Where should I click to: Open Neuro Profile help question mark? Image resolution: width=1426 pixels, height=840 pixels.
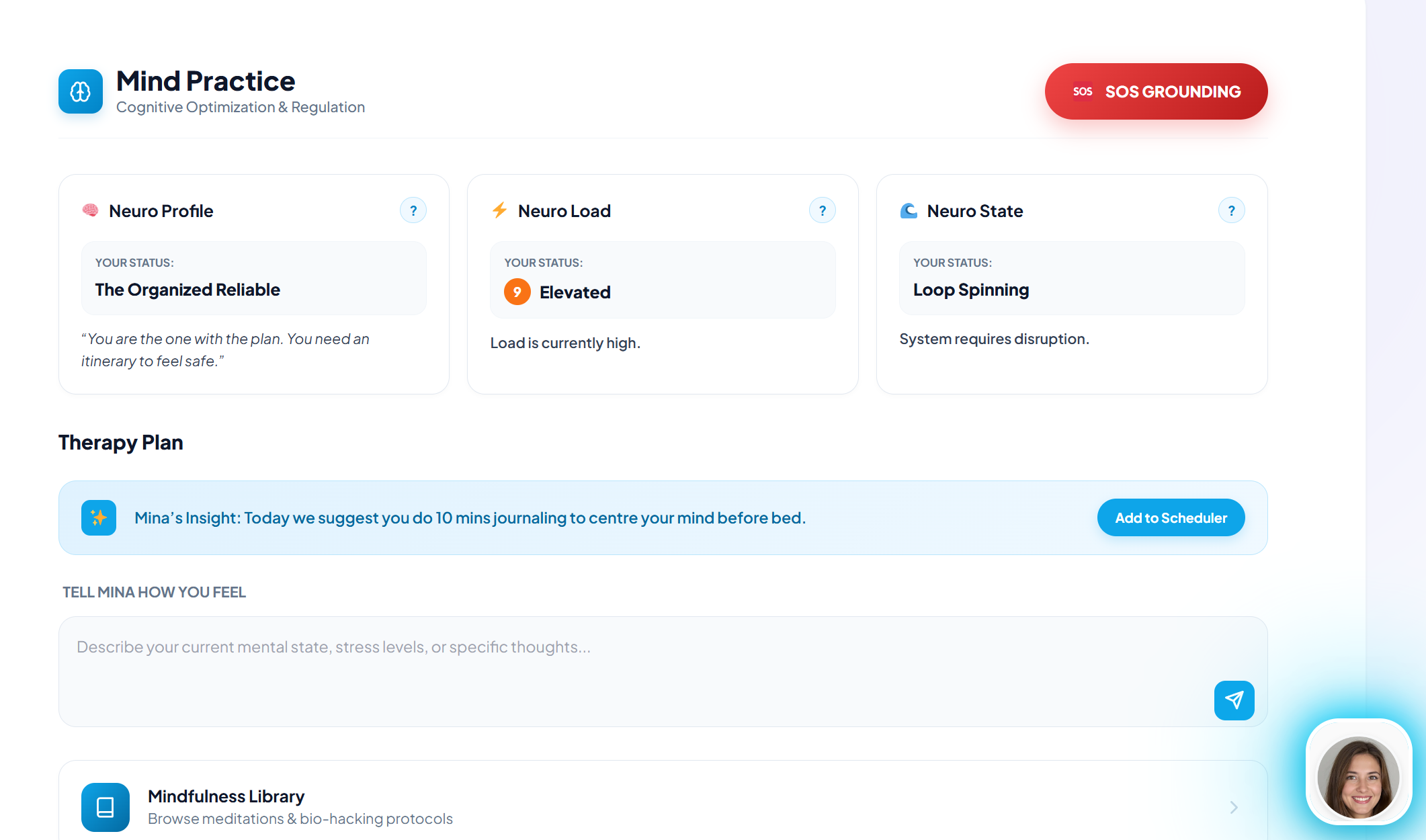[x=413, y=210]
